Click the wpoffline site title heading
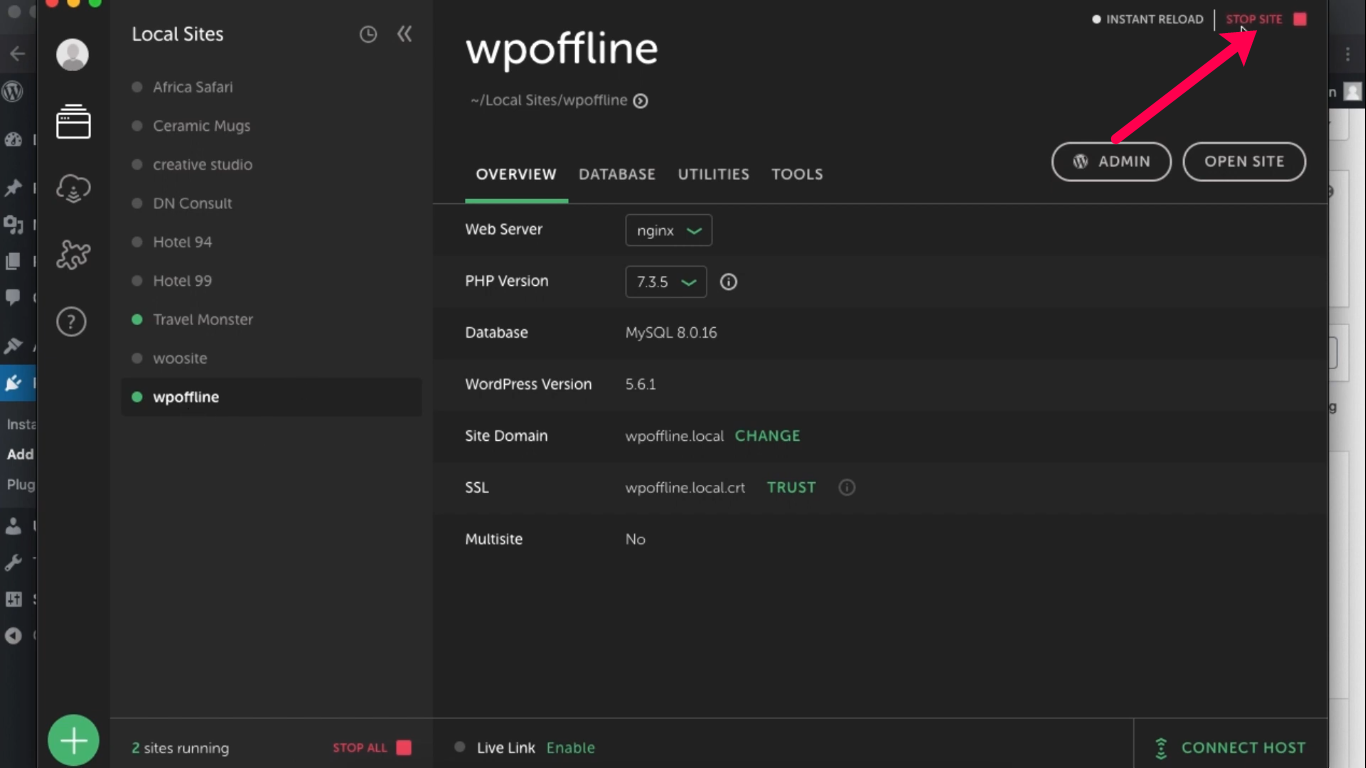This screenshot has height=768, width=1366. point(562,50)
